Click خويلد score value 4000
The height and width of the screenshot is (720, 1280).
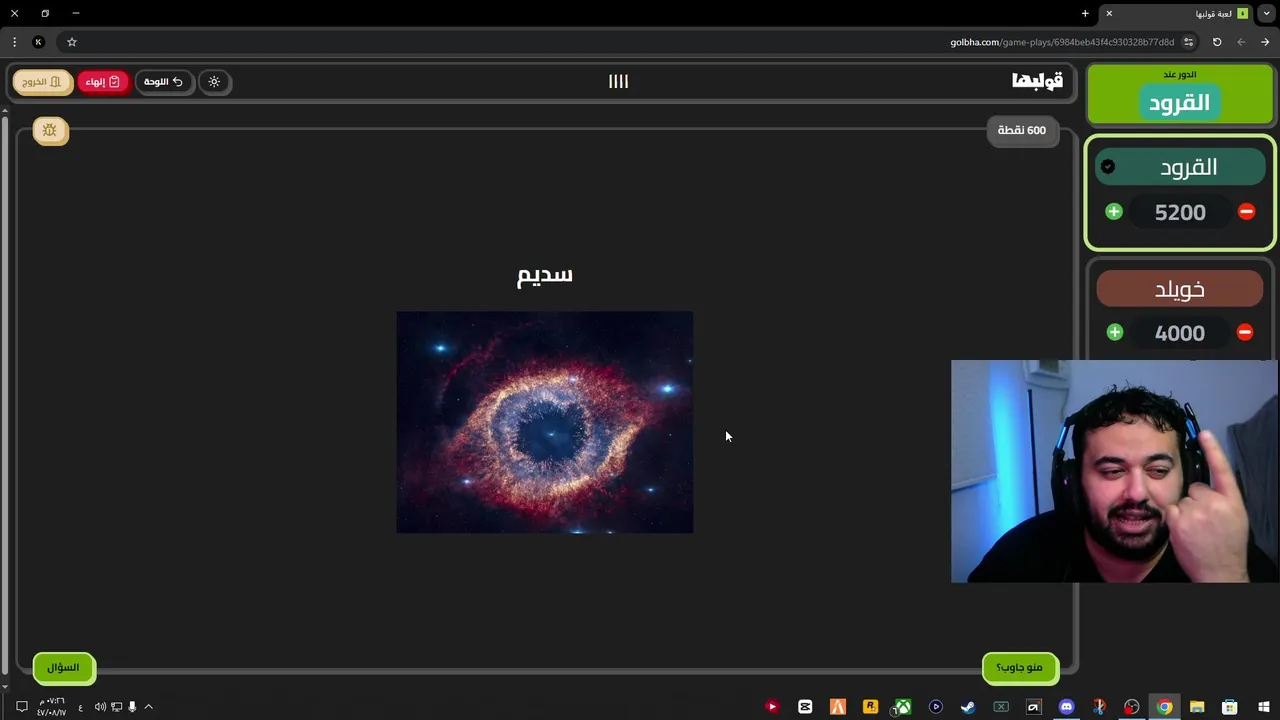(x=1180, y=333)
